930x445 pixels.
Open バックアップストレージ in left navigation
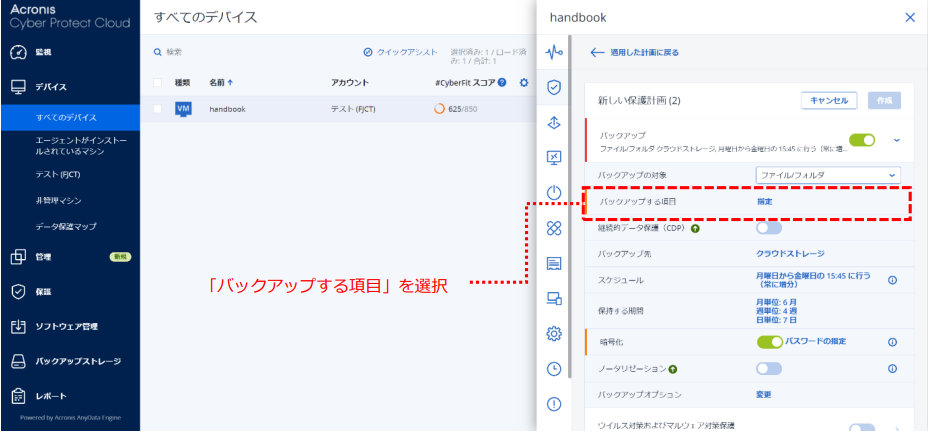(78, 361)
